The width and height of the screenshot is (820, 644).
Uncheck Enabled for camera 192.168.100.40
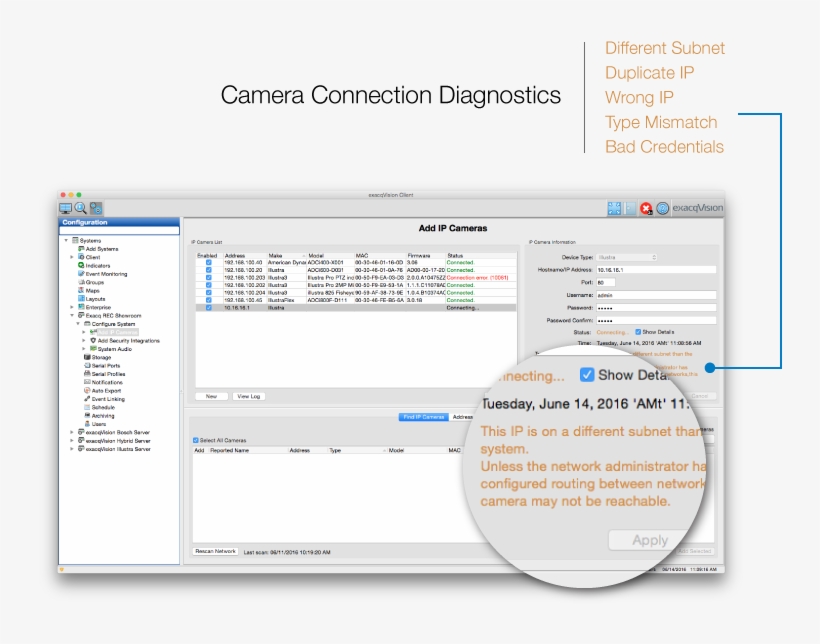(209, 263)
